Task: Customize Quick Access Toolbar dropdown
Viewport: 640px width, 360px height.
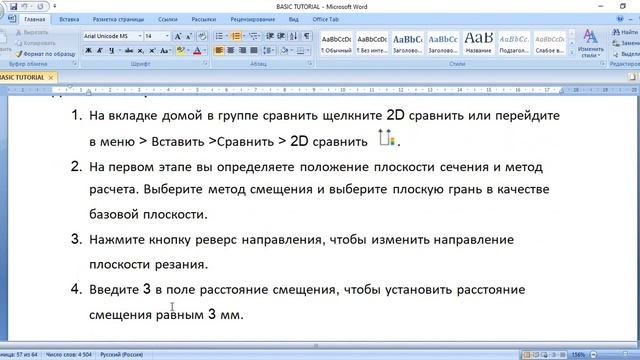Action: point(54,7)
